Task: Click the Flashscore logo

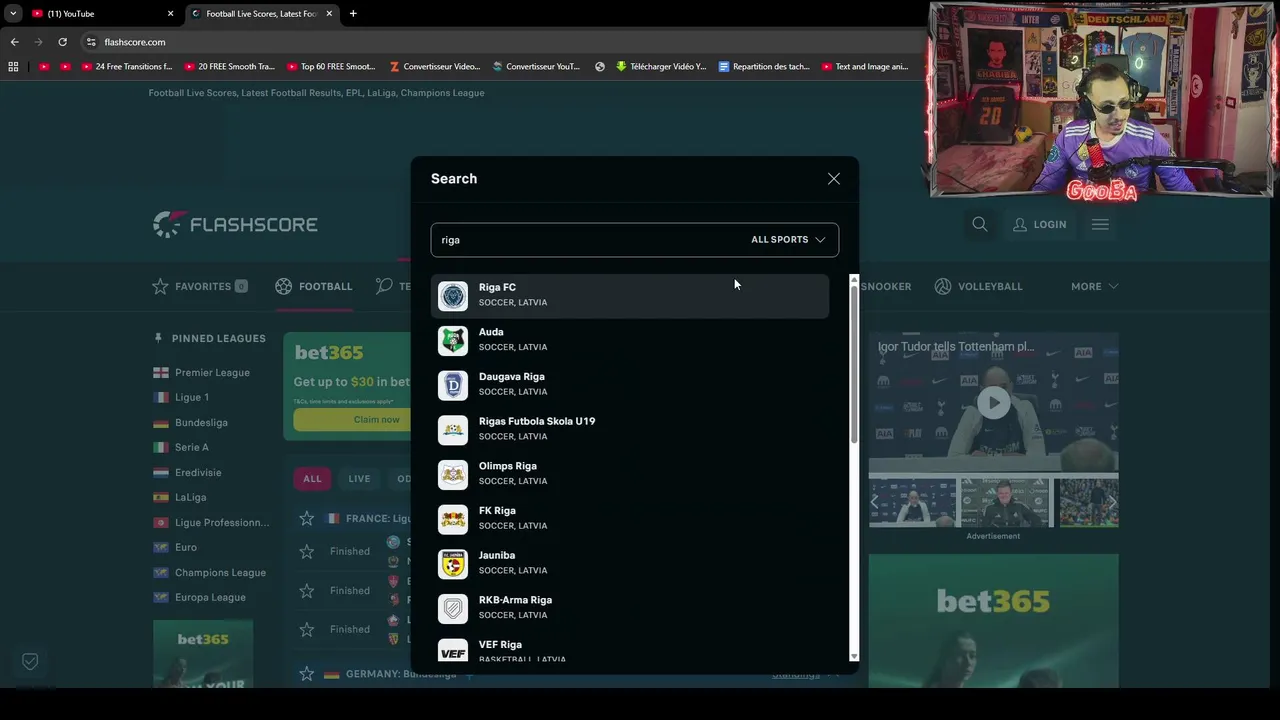Action: (235, 224)
